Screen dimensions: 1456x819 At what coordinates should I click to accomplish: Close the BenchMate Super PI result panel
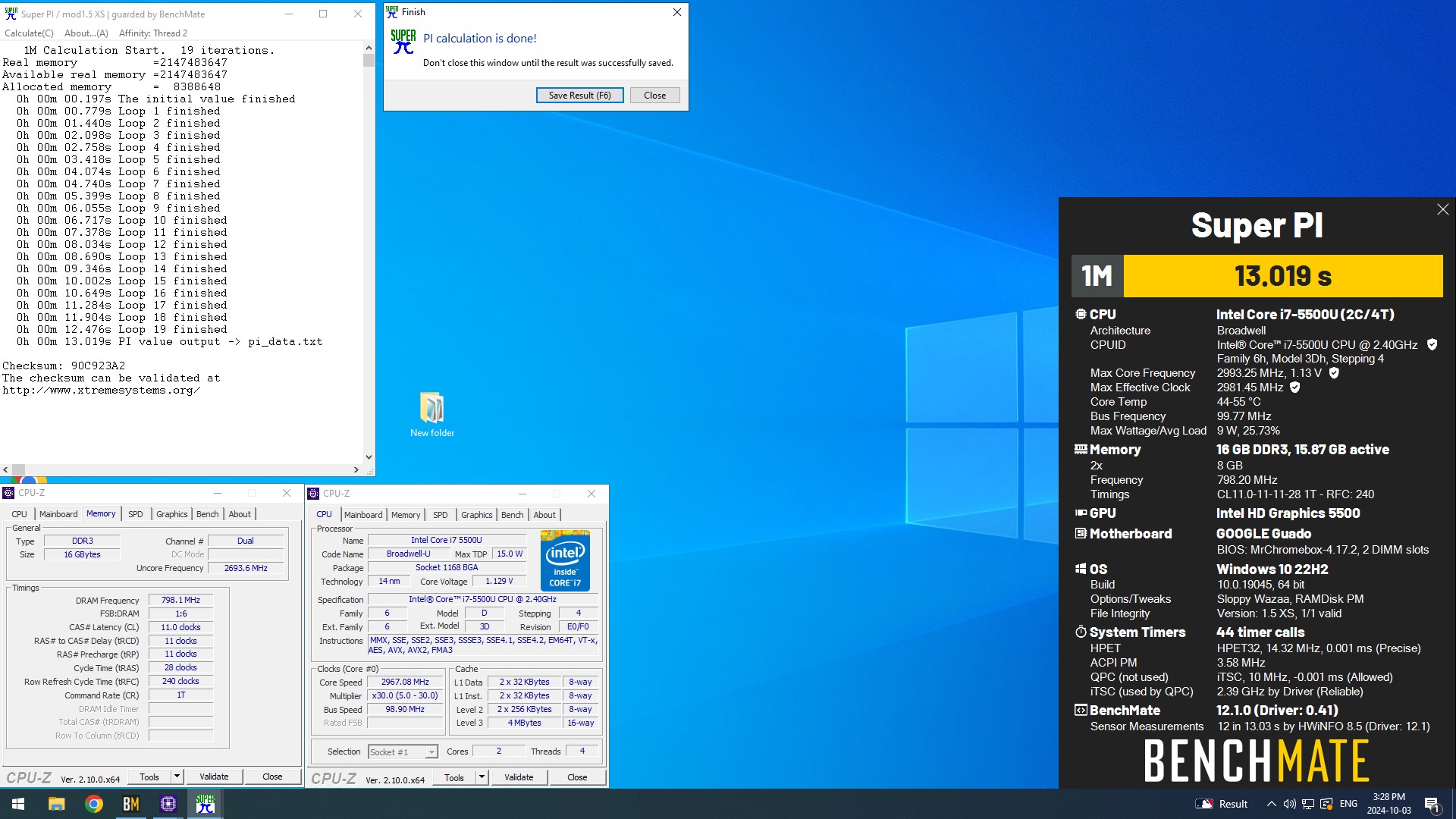(x=1442, y=209)
